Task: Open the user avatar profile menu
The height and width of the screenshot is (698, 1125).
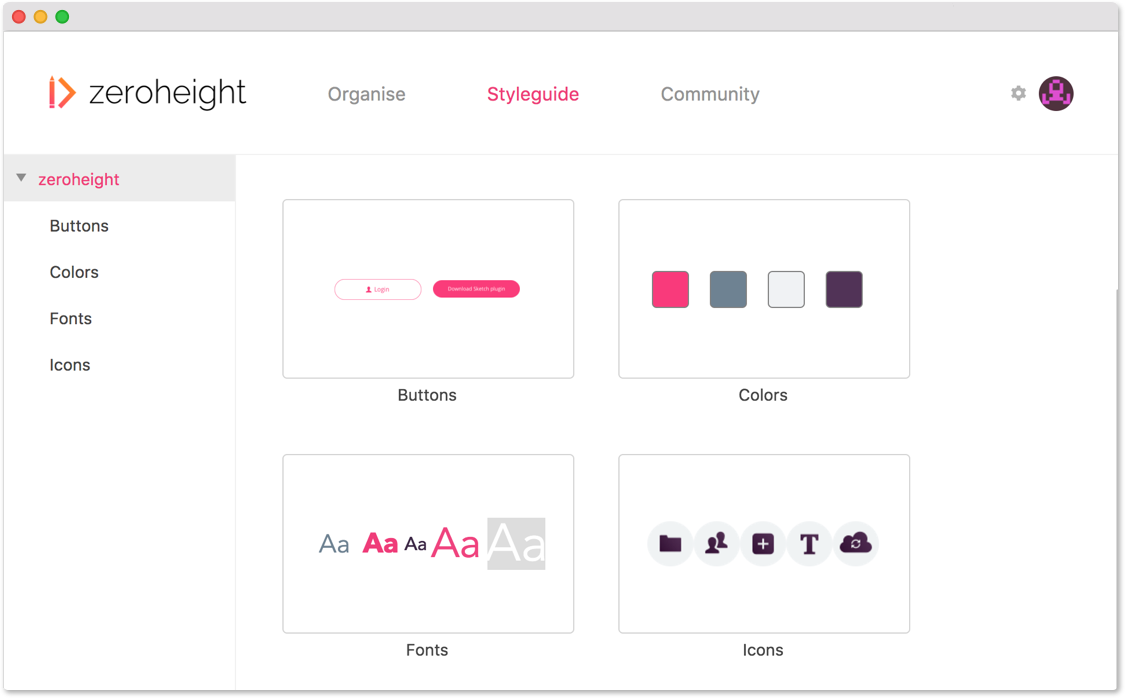Action: coord(1056,93)
